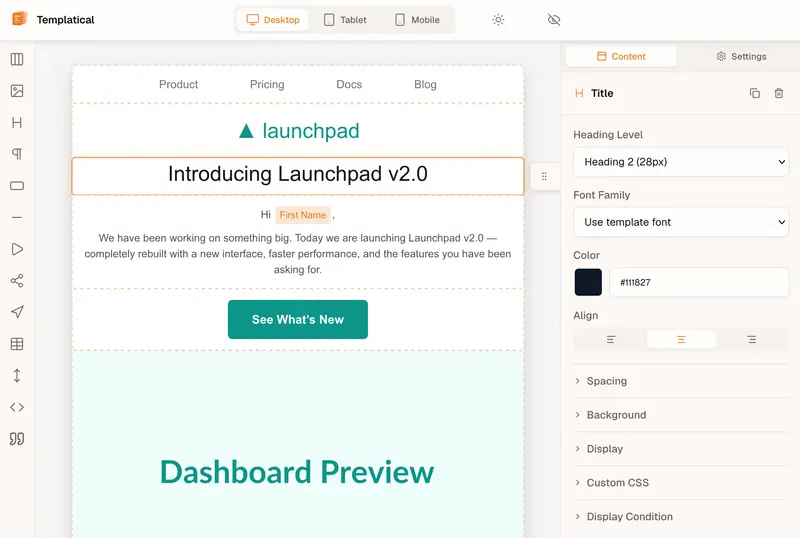800x538 pixels.
Task: Add a vertical spacer block
Action: [17, 376]
